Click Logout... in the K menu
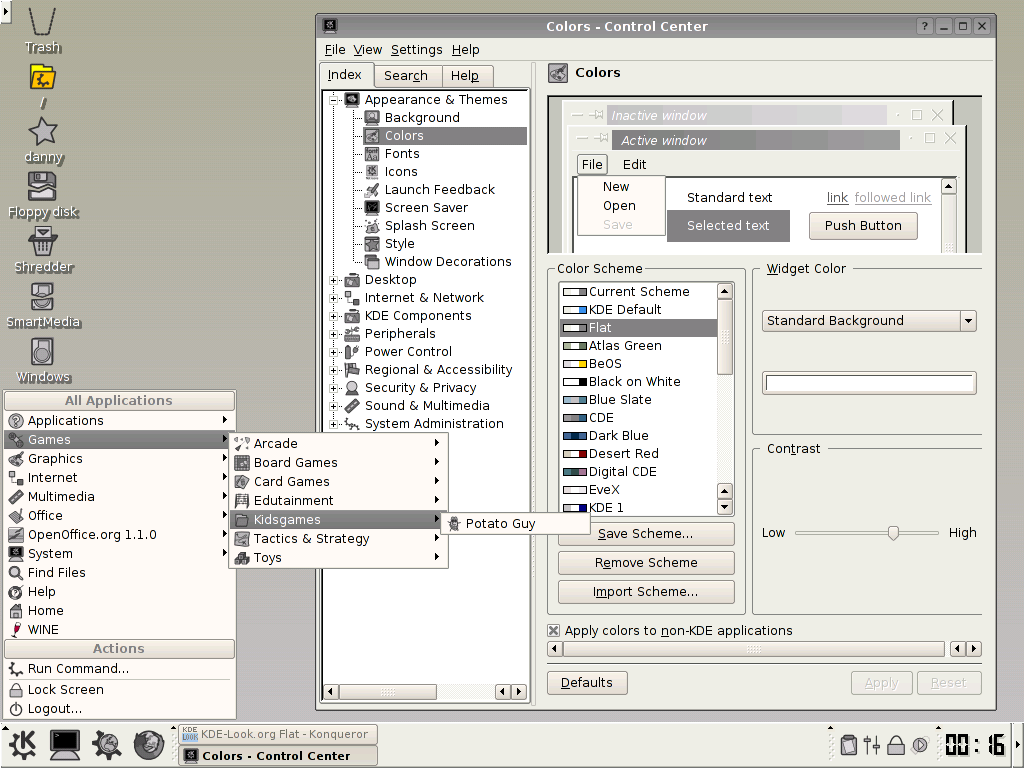 [120, 709]
